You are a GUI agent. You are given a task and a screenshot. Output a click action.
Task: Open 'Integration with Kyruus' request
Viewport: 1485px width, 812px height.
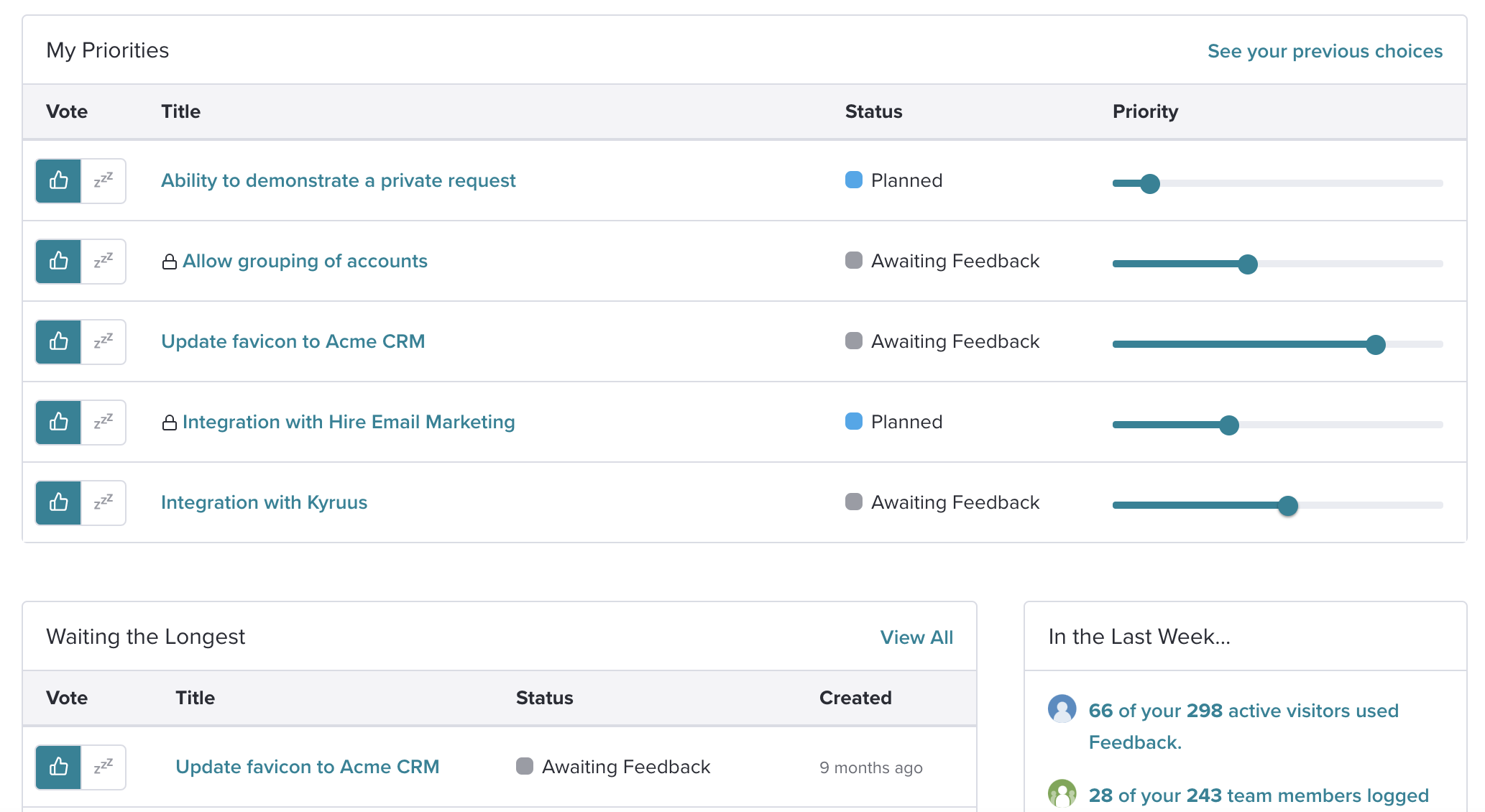click(264, 502)
